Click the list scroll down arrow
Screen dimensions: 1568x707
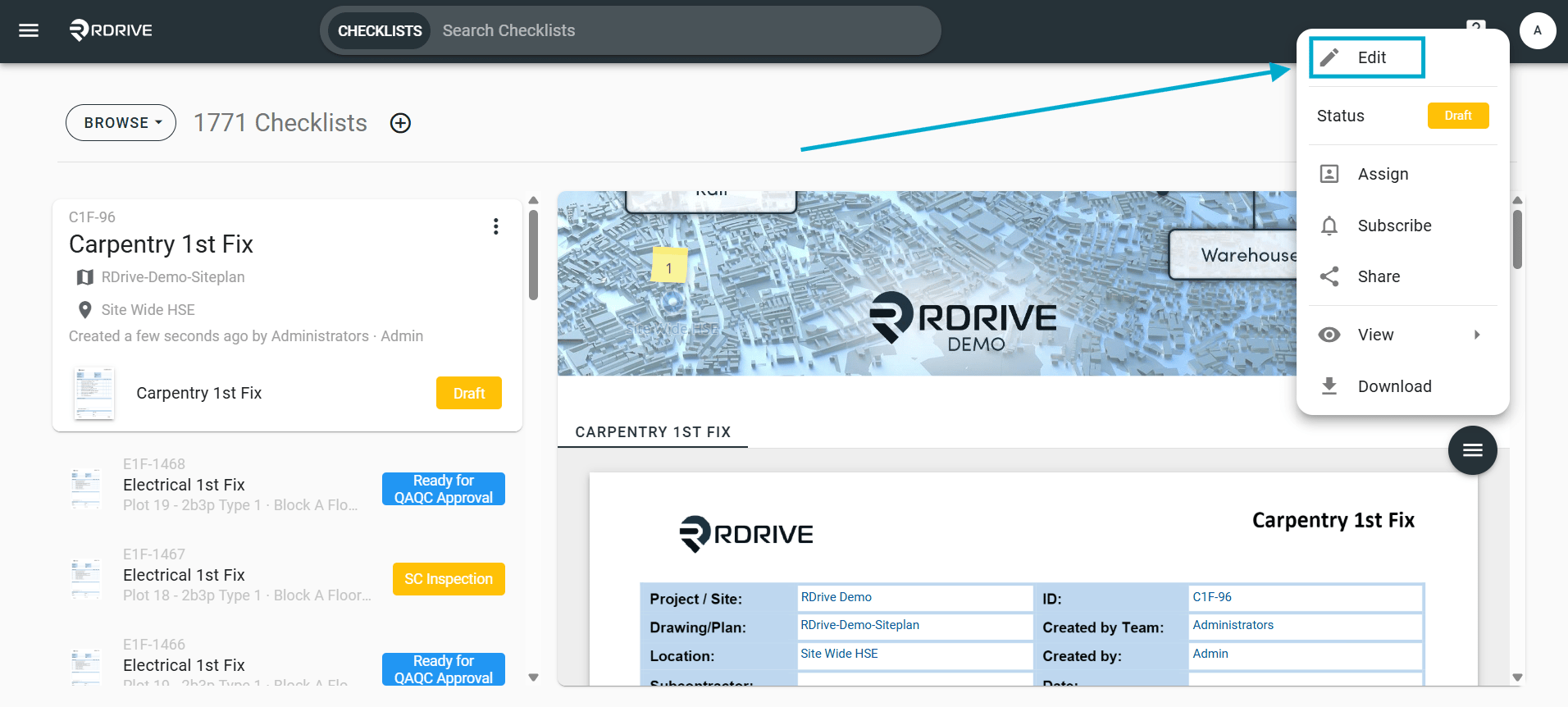tap(533, 677)
